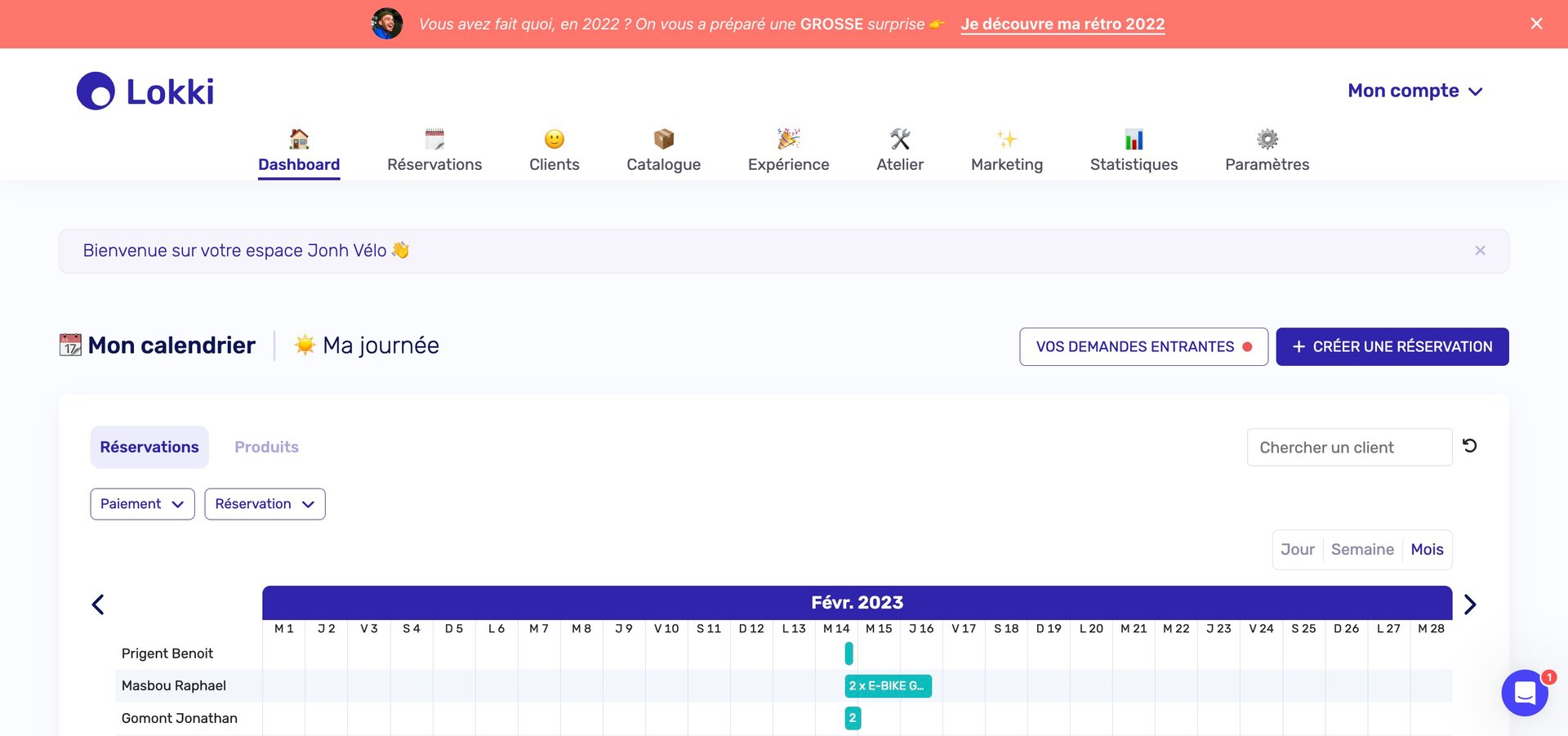Click the Dashboard house icon
The image size is (1568, 736).
299,139
